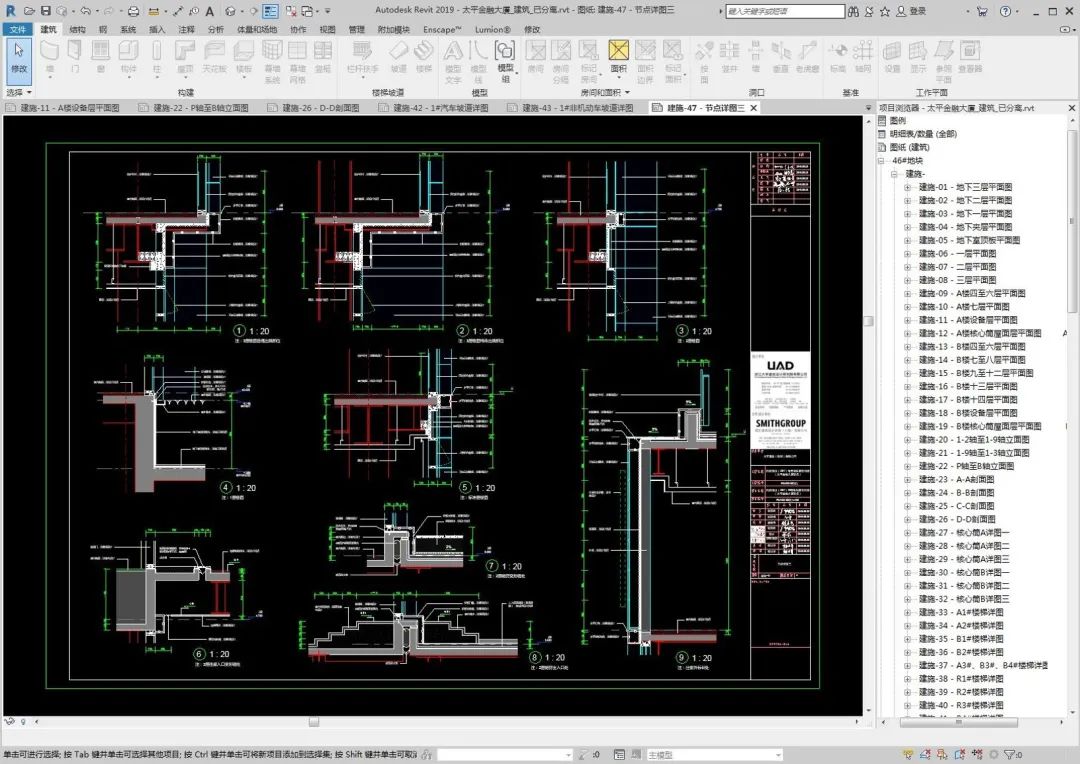Collapse the 46#地块 tree node
1080x764 pixels.
click(882, 161)
